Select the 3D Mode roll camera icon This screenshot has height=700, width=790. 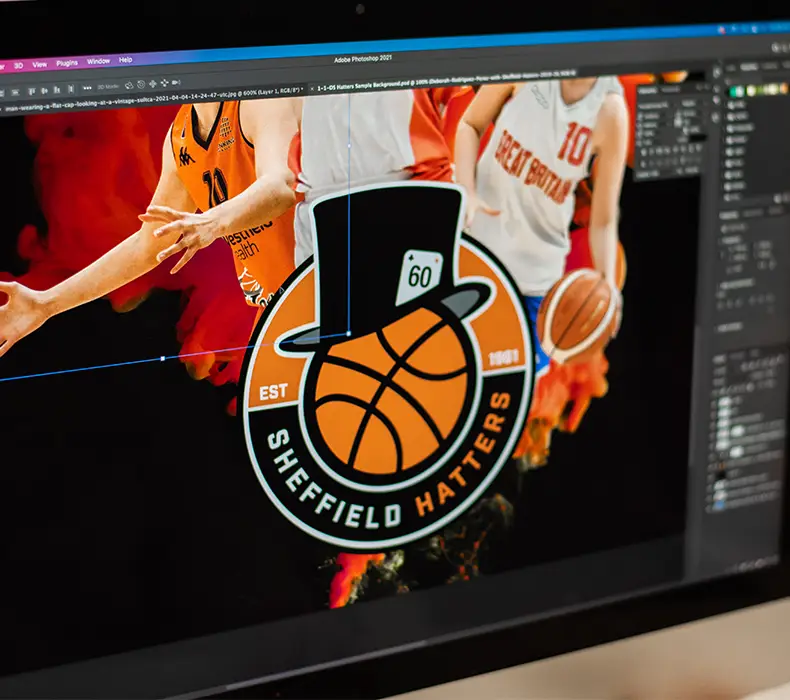coord(141,85)
